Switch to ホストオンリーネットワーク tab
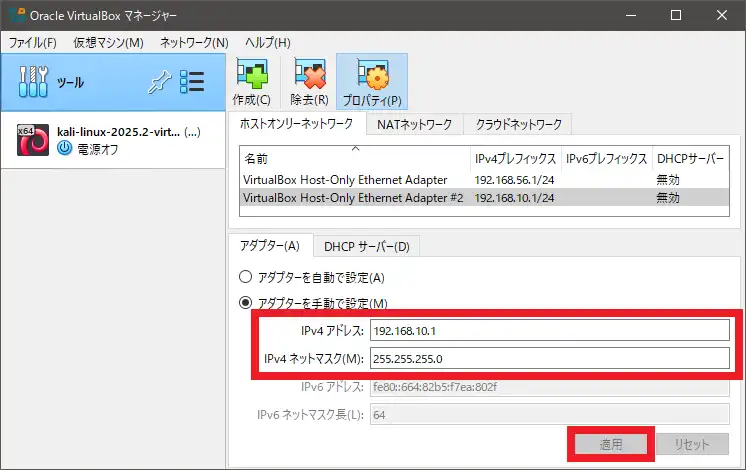The height and width of the screenshot is (470, 746). pos(296,124)
